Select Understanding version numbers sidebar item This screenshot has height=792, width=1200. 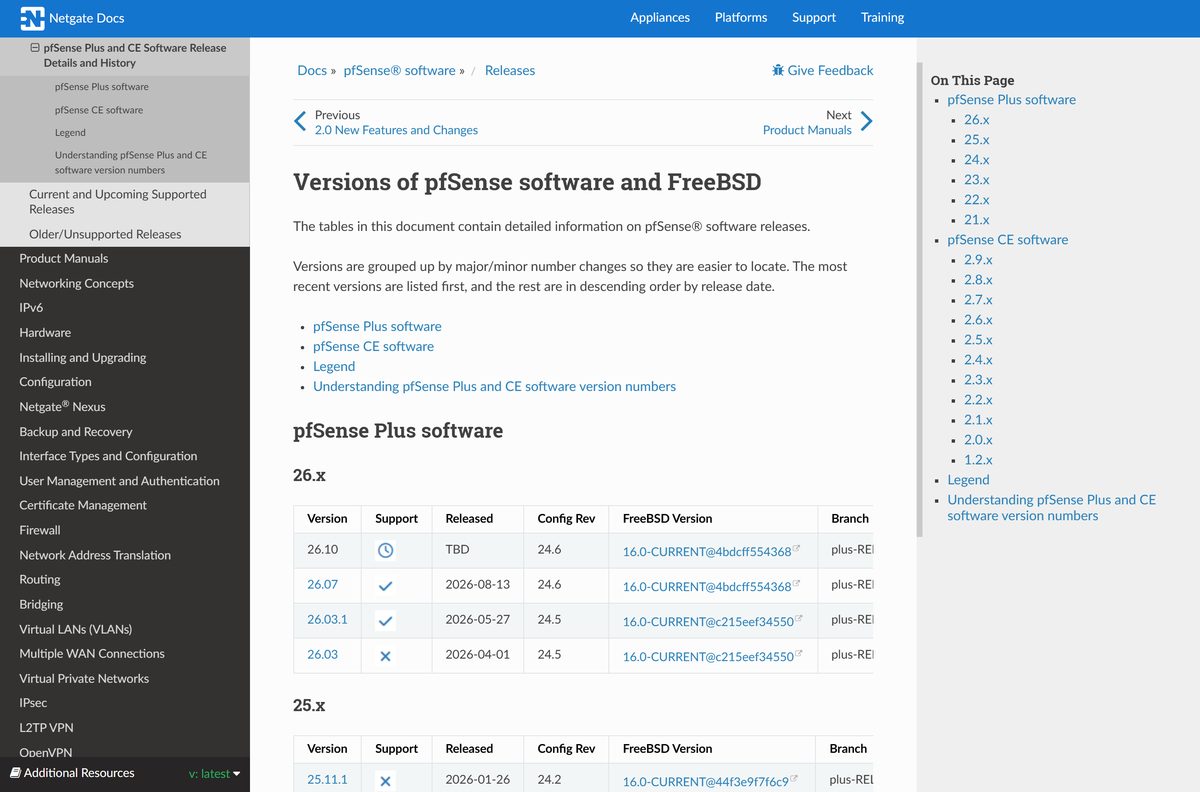[131, 162]
